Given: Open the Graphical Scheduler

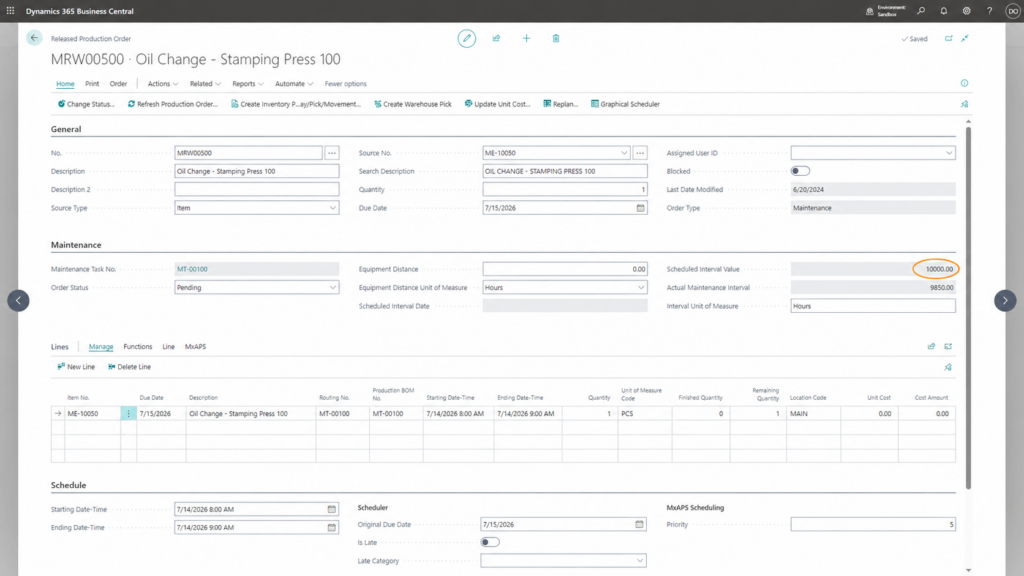Looking at the screenshot, I should tap(625, 104).
